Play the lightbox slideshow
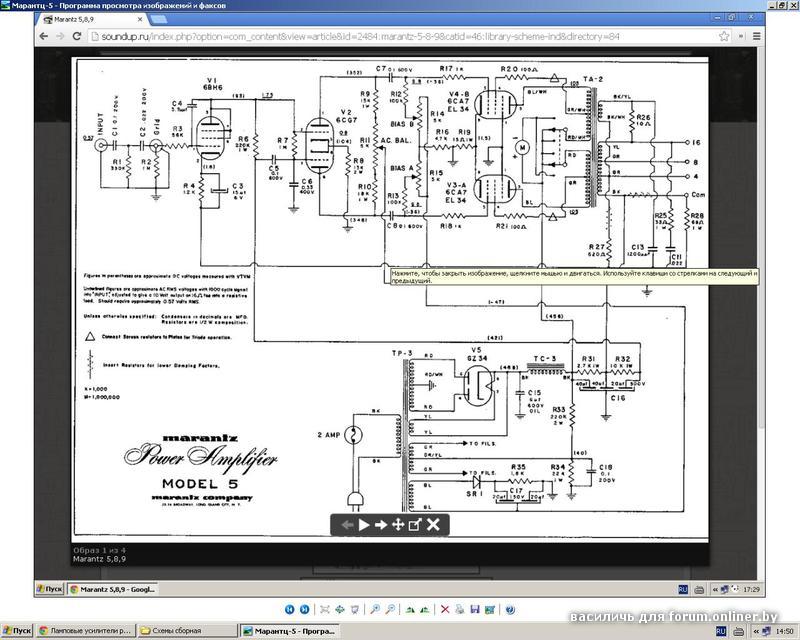This screenshot has width=800, height=640. point(364,524)
